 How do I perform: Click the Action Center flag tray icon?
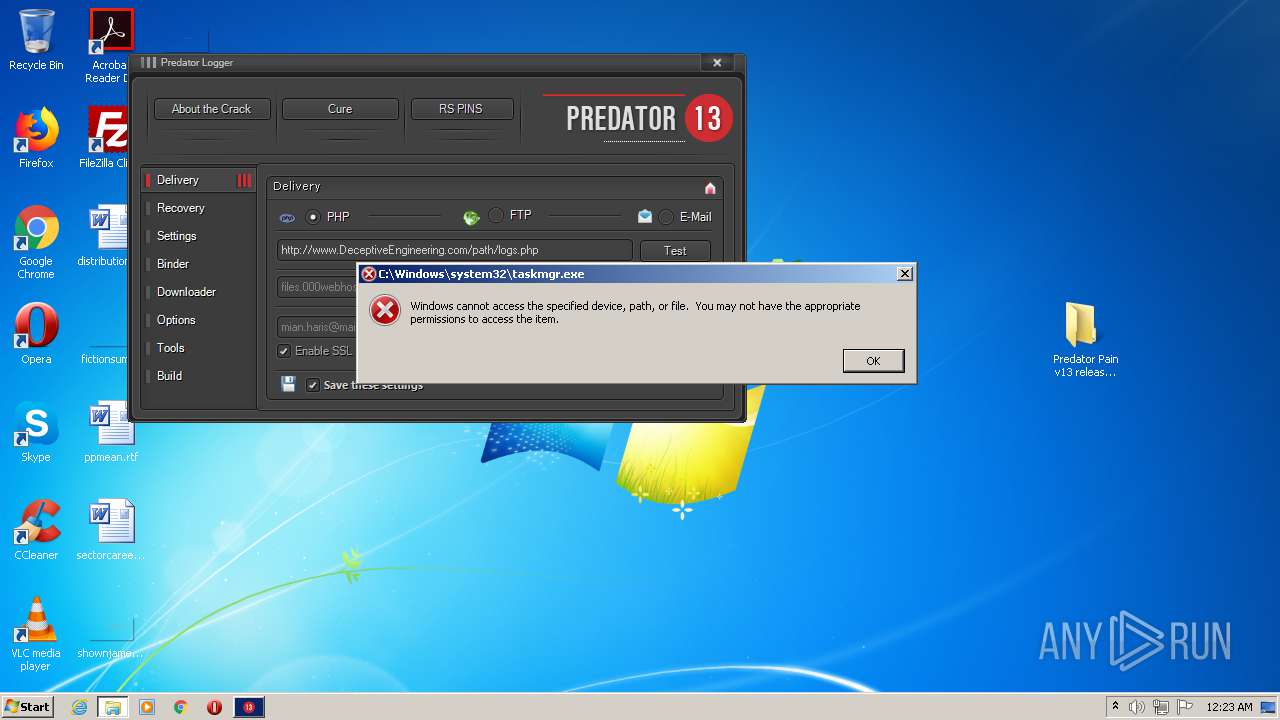[1185, 707]
